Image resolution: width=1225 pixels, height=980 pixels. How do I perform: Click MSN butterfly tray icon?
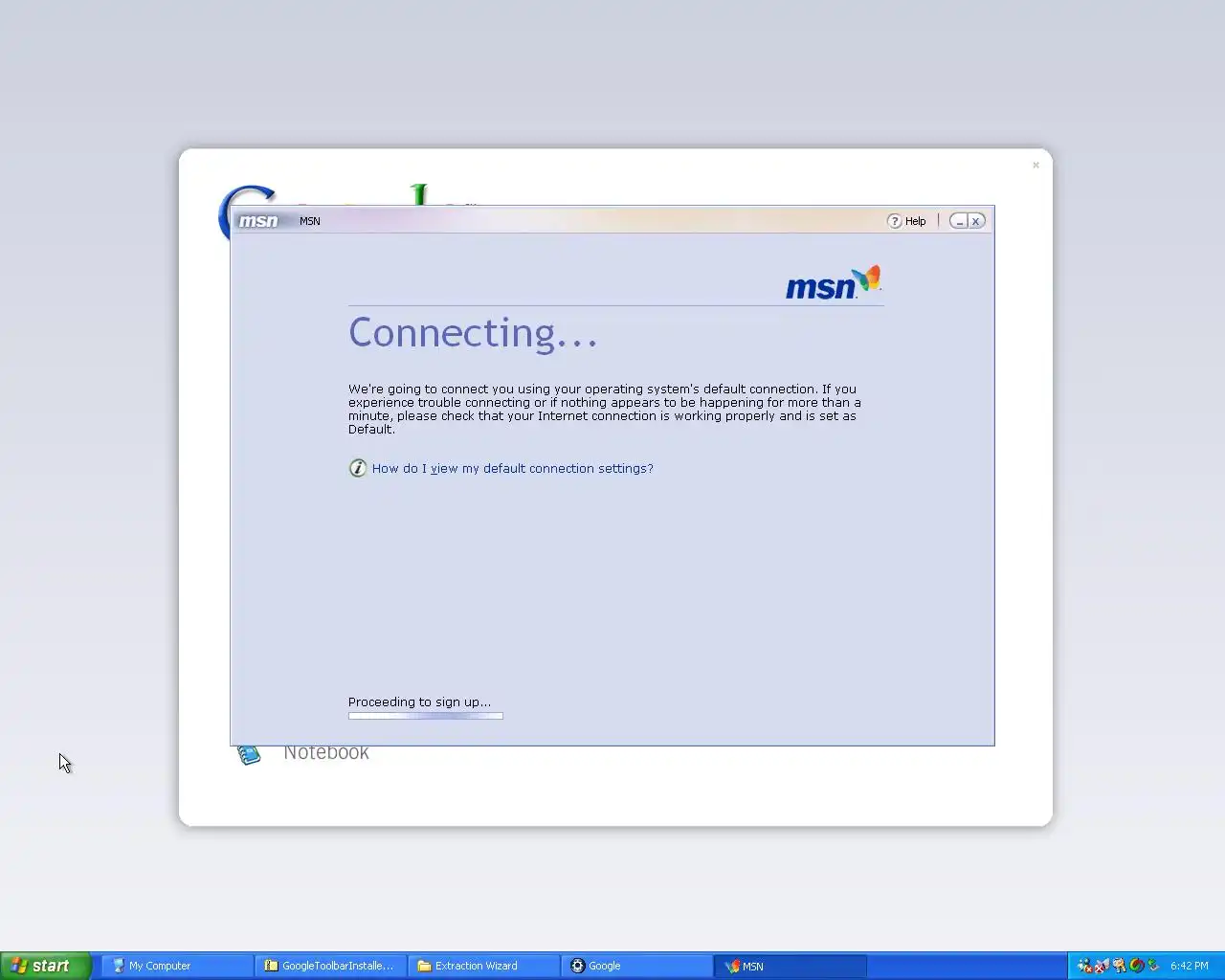click(x=1102, y=966)
